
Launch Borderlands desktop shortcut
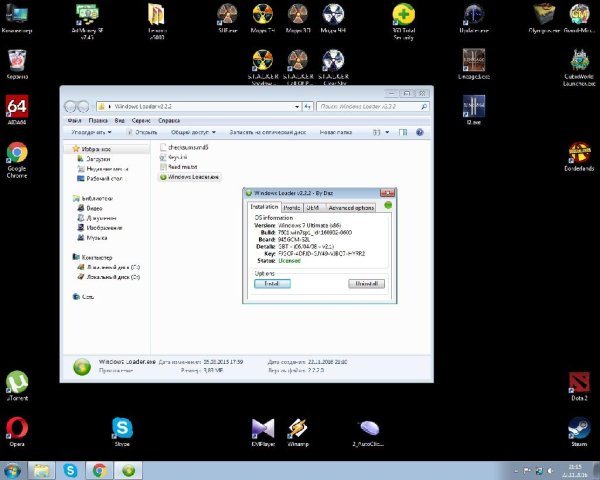tap(579, 156)
